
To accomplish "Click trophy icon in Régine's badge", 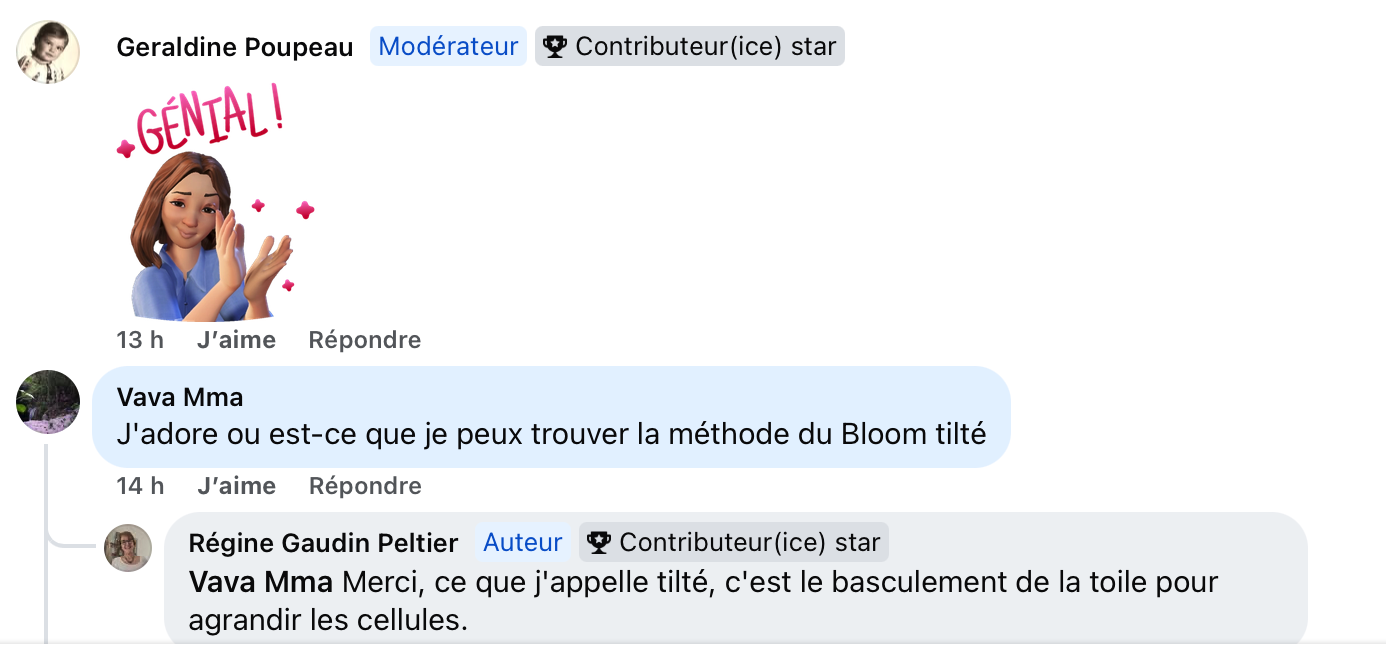I will click(x=599, y=542).
